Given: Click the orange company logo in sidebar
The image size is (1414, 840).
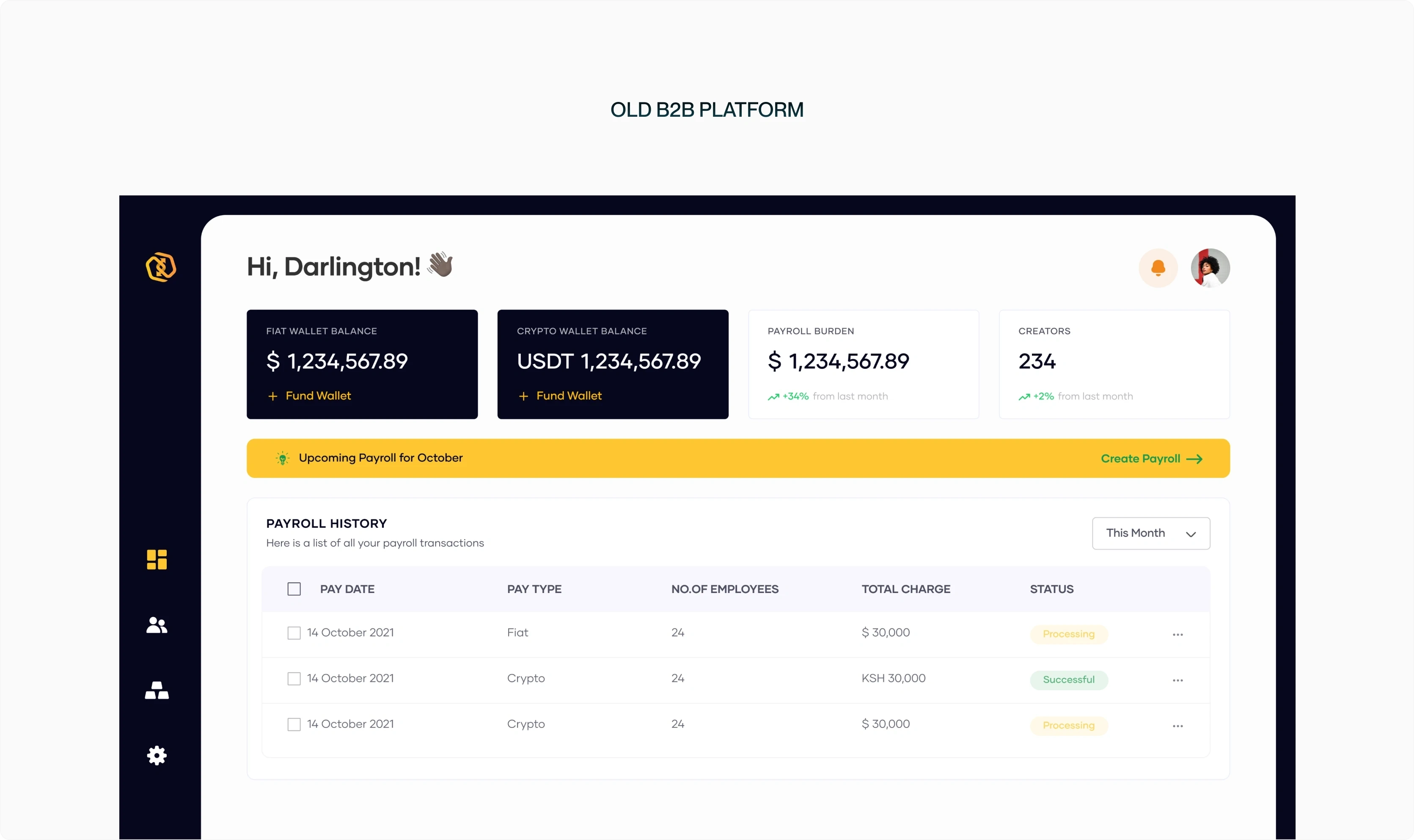Looking at the screenshot, I should [x=161, y=267].
